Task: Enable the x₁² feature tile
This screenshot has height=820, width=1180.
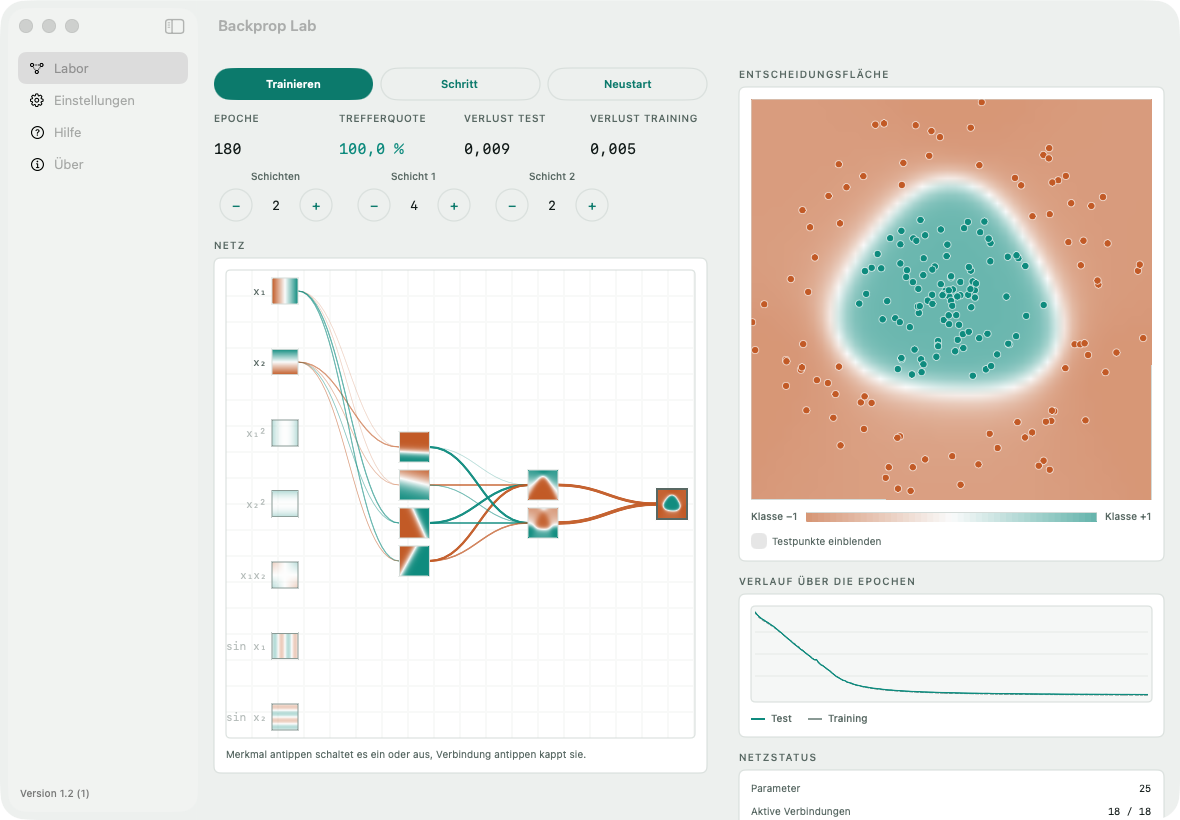Action: point(284,433)
